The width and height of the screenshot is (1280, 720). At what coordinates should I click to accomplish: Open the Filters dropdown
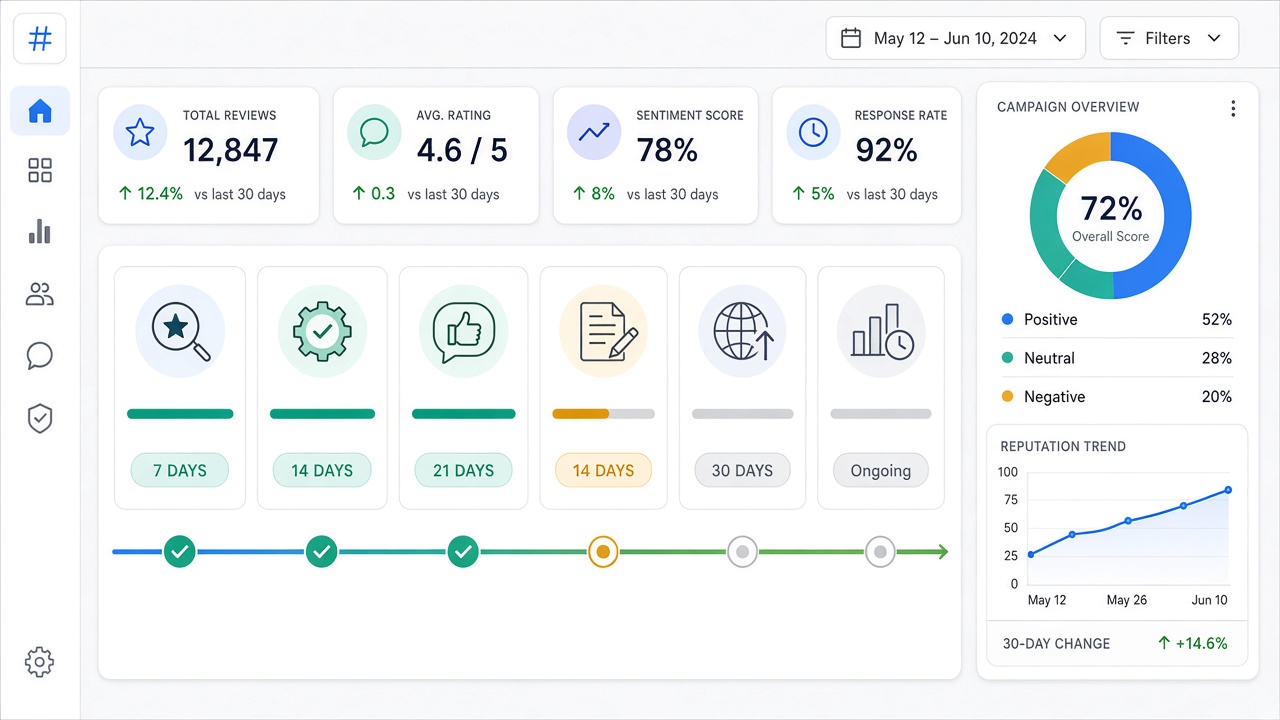(x=1169, y=39)
